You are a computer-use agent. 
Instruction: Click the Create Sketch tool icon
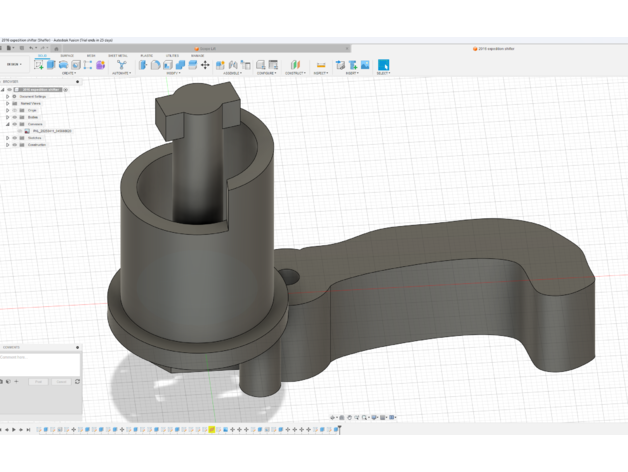[39, 64]
